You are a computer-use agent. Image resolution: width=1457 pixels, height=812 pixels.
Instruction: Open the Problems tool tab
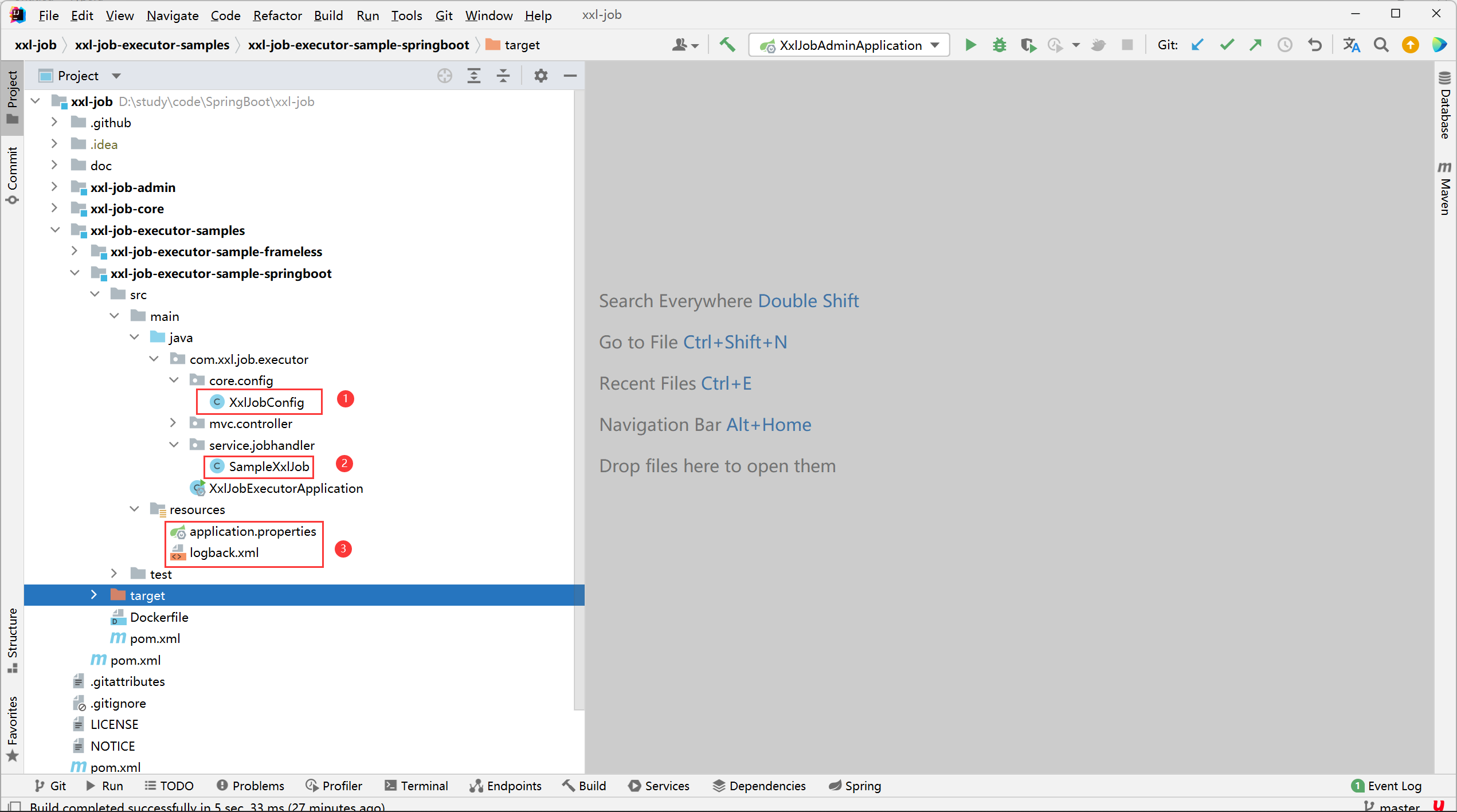[250, 786]
